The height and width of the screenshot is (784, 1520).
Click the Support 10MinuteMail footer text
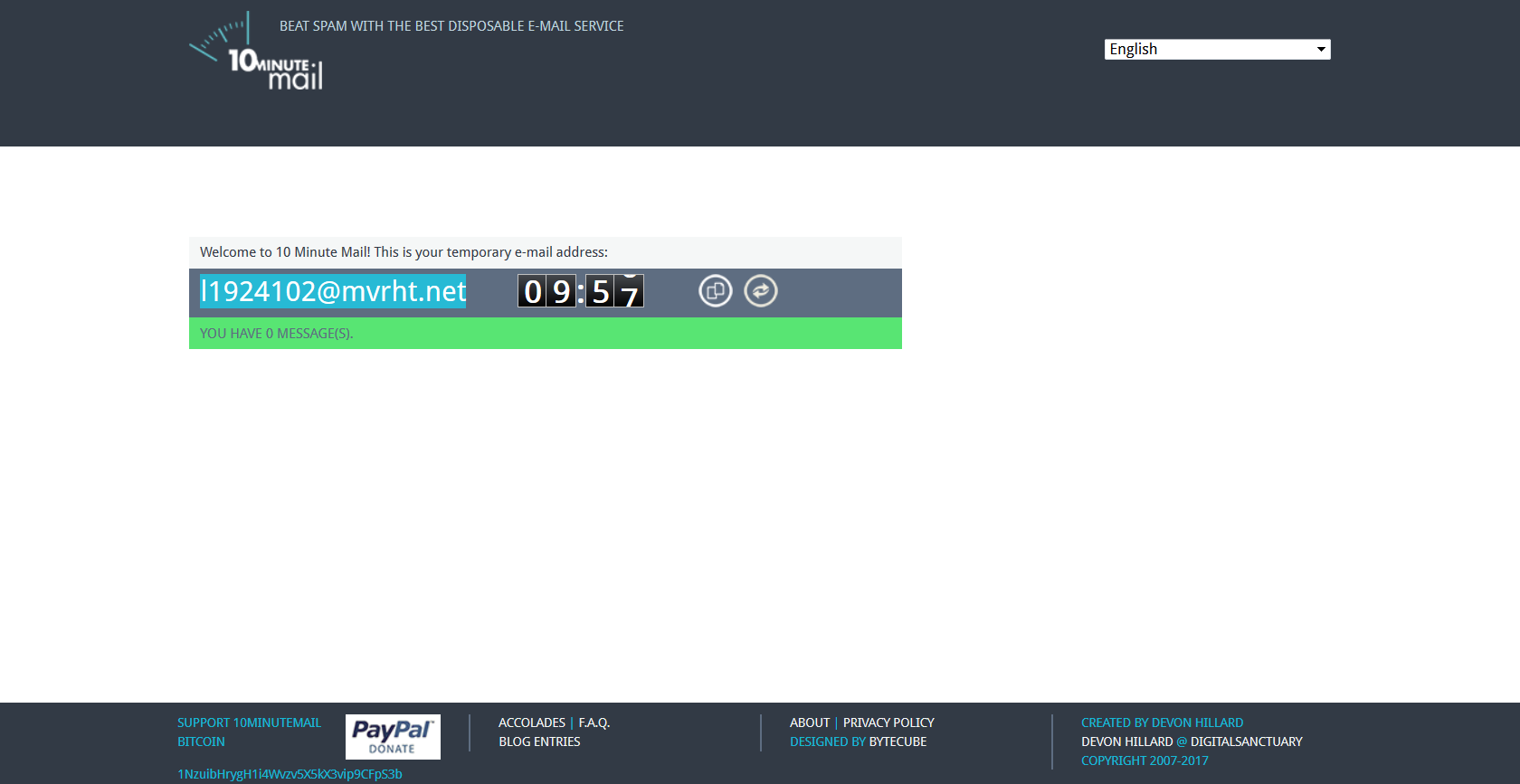click(249, 723)
